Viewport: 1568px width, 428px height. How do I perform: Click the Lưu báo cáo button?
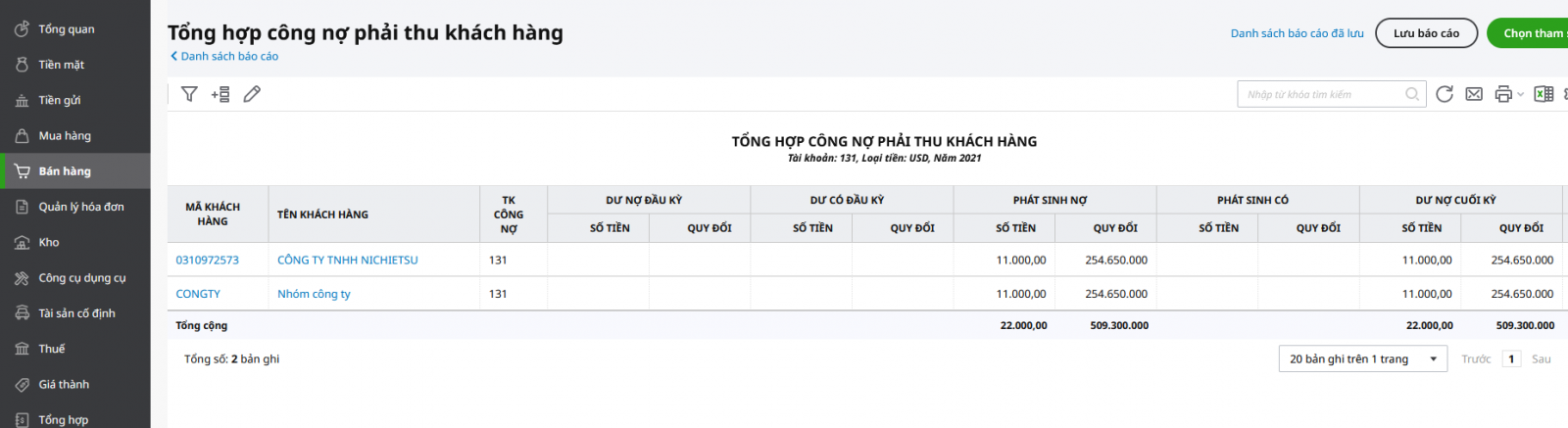pyautogui.click(x=1426, y=33)
